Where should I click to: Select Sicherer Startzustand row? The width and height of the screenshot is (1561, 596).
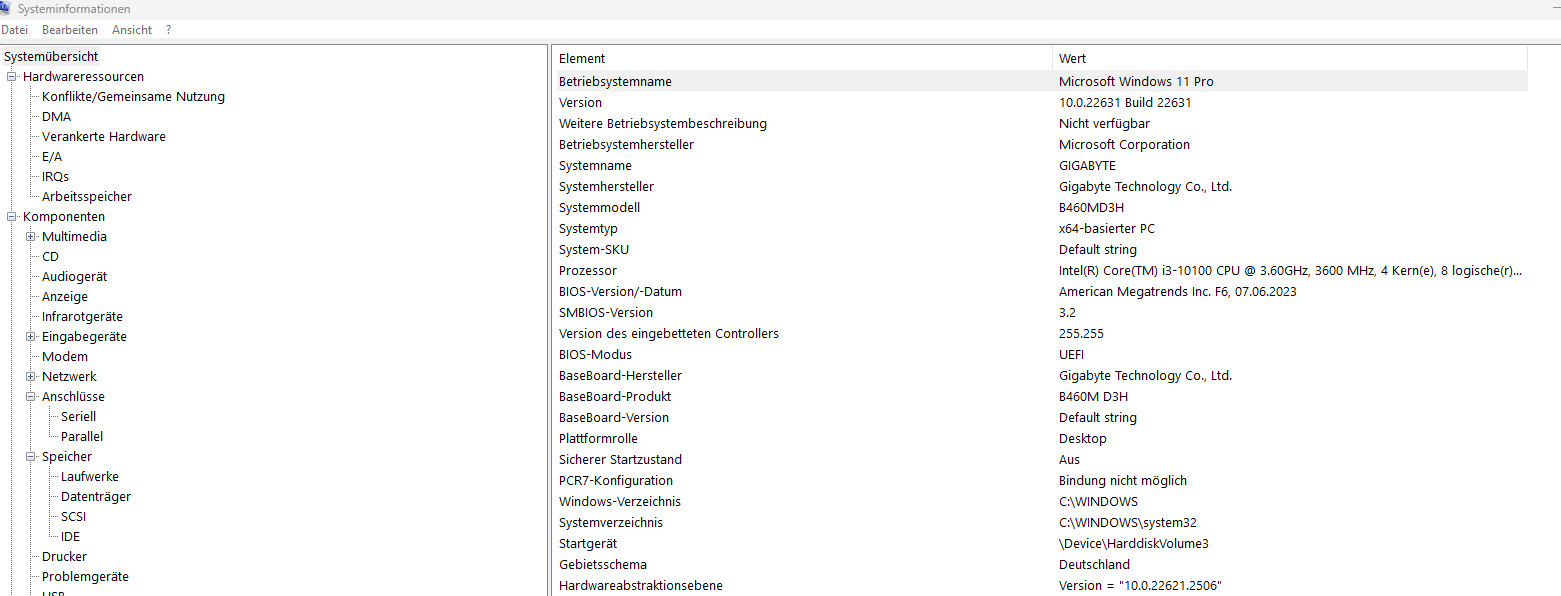pyautogui.click(x=1041, y=460)
